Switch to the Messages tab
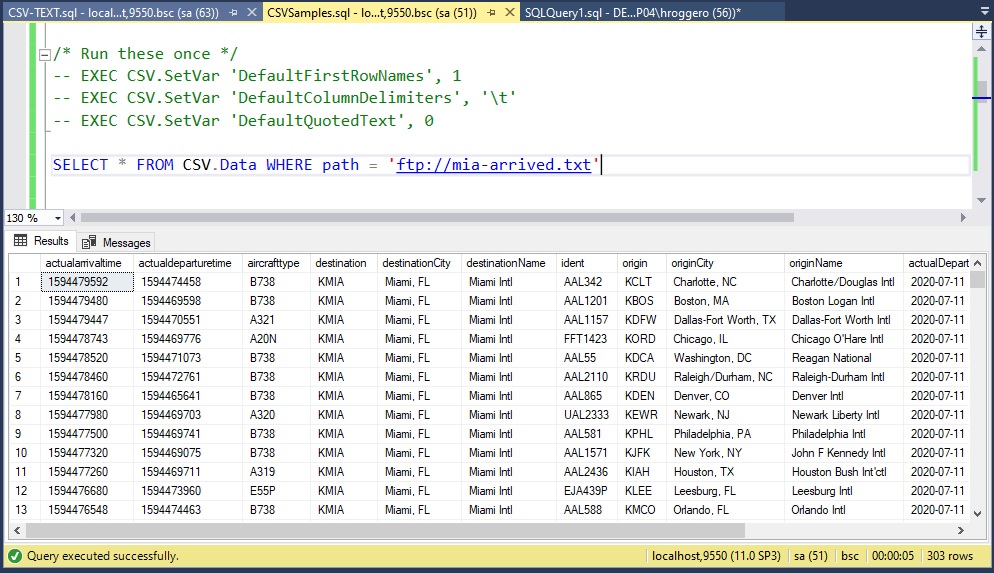The width and height of the screenshot is (994, 573). coord(116,242)
